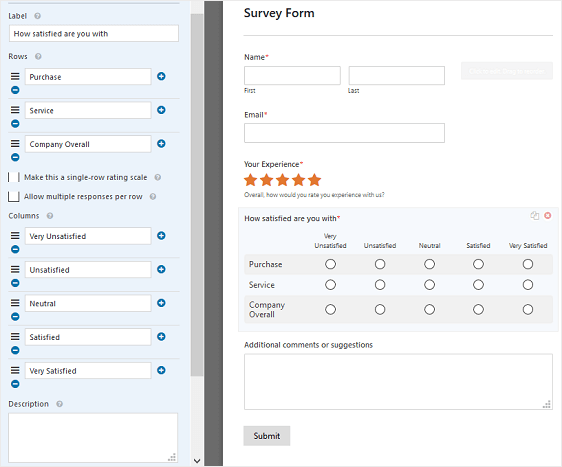Viewport: 562px width, 467px height.
Task: Help icon for single-row rating scale
Action: pyautogui.click(x=158, y=177)
